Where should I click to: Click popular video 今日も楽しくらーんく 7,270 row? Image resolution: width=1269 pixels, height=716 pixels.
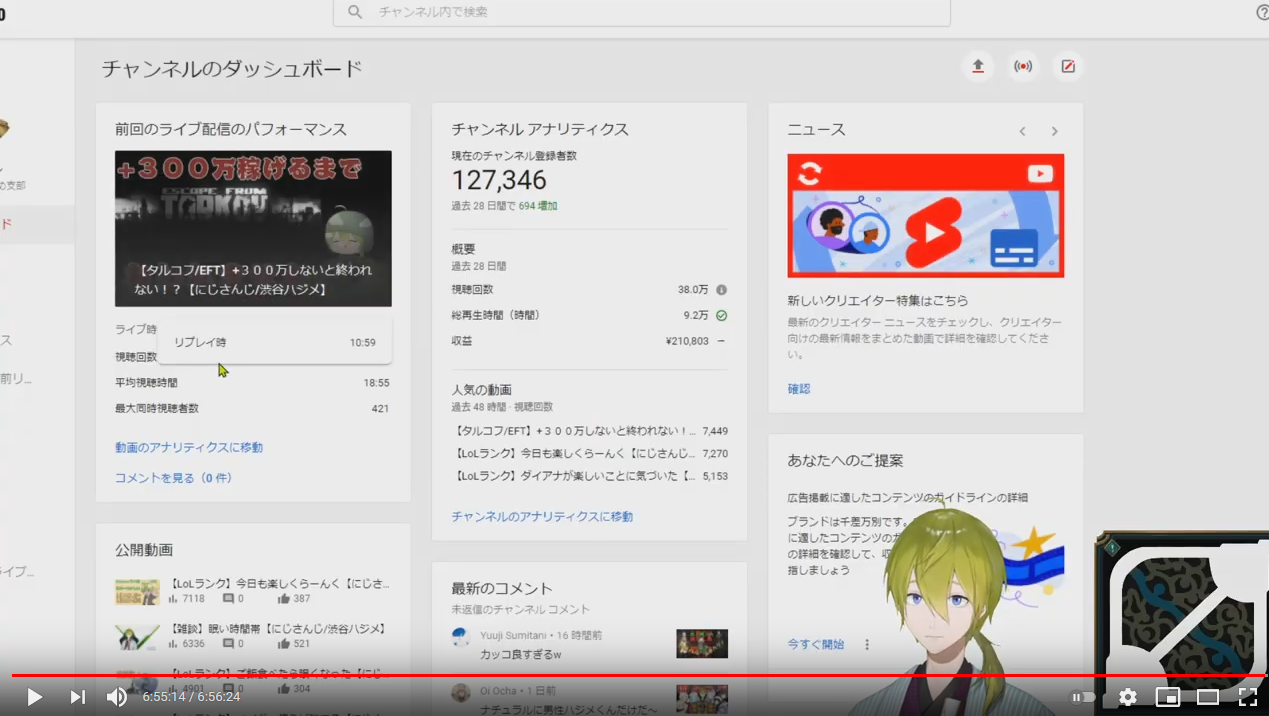(589, 454)
